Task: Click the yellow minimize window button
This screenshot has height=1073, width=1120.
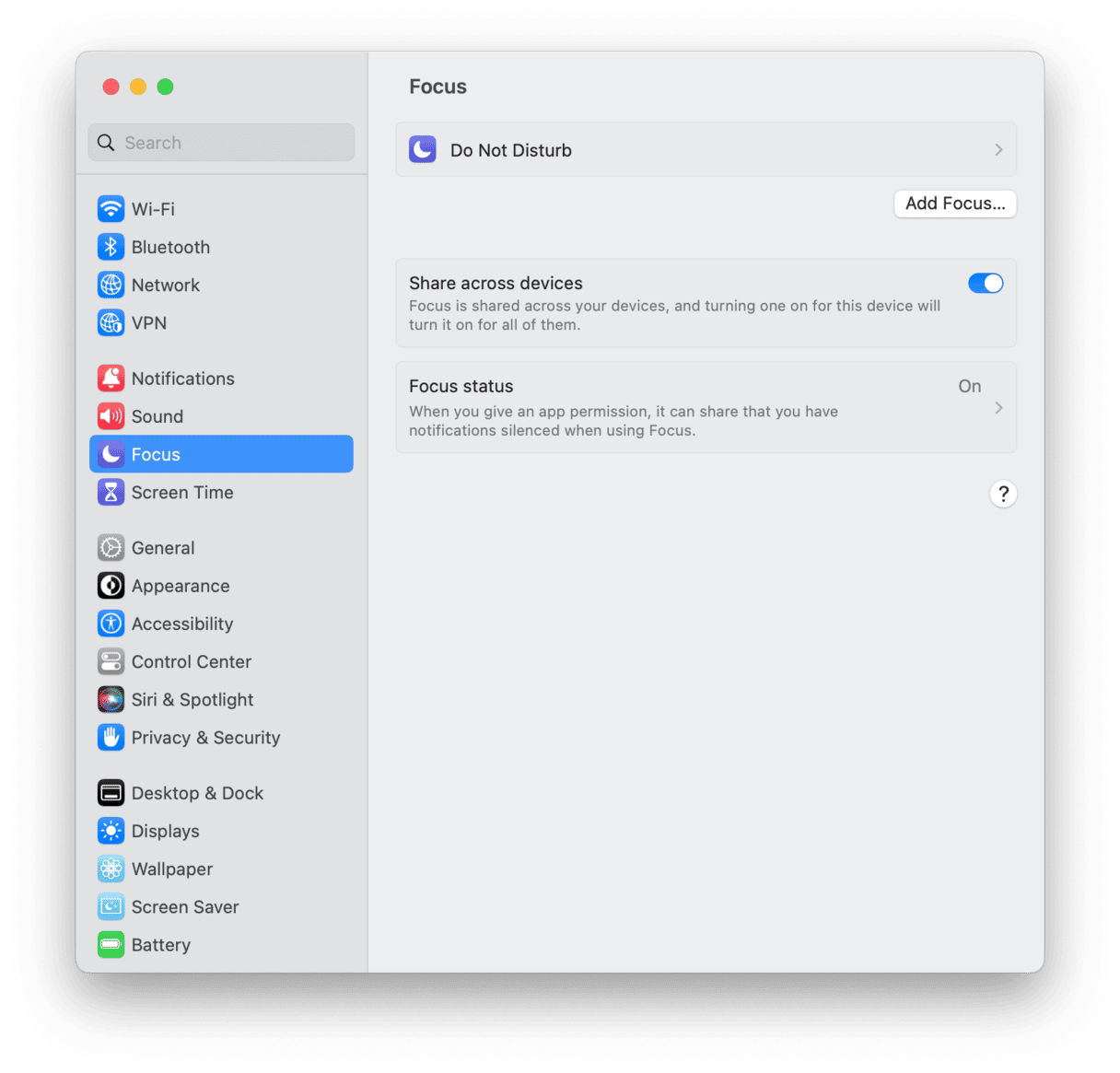Action: pos(138,87)
